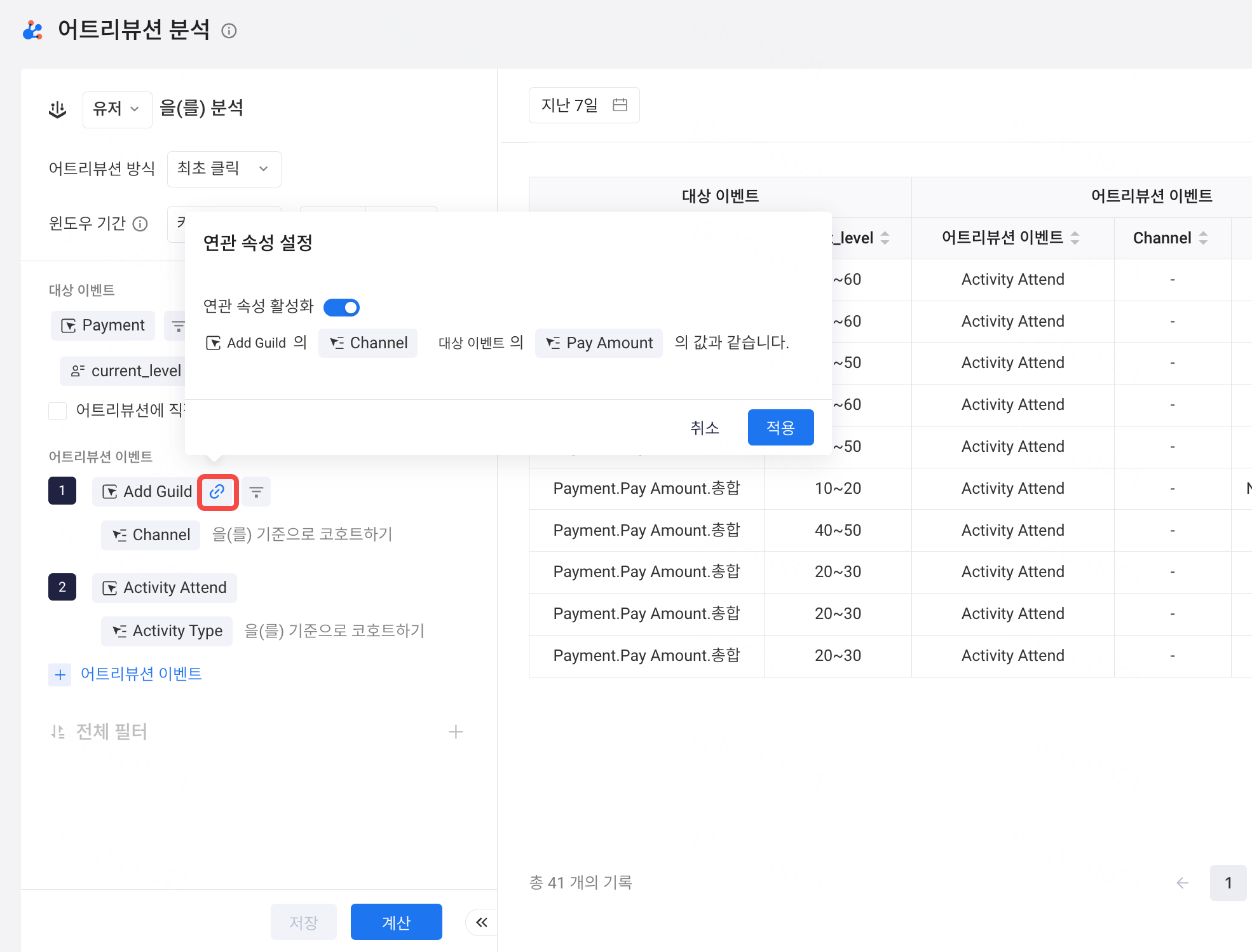Click the calendar icon in the date range field
Image resolution: width=1252 pixels, height=952 pixels.
click(x=620, y=105)
